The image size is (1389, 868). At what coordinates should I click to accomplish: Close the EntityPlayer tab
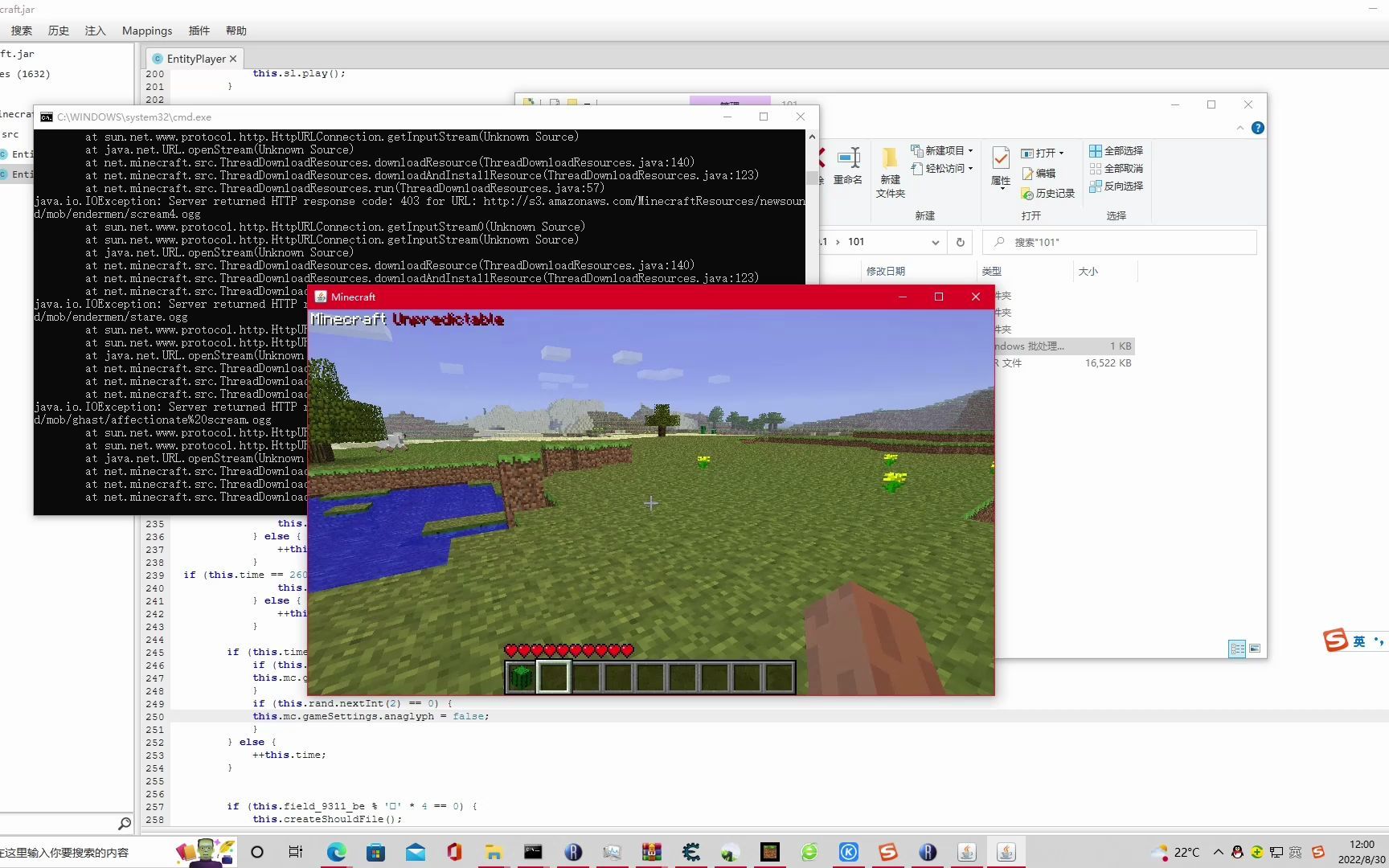click(233, 59)
